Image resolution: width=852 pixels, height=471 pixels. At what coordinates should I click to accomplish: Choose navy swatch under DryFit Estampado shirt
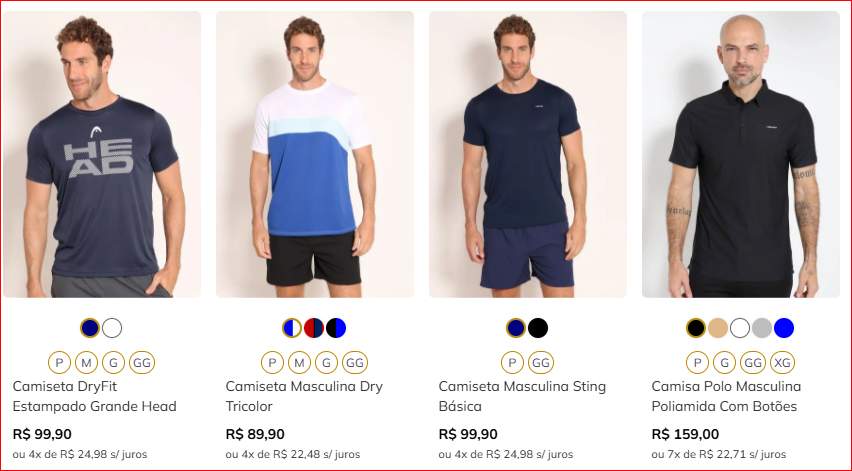tap(90, 328)
